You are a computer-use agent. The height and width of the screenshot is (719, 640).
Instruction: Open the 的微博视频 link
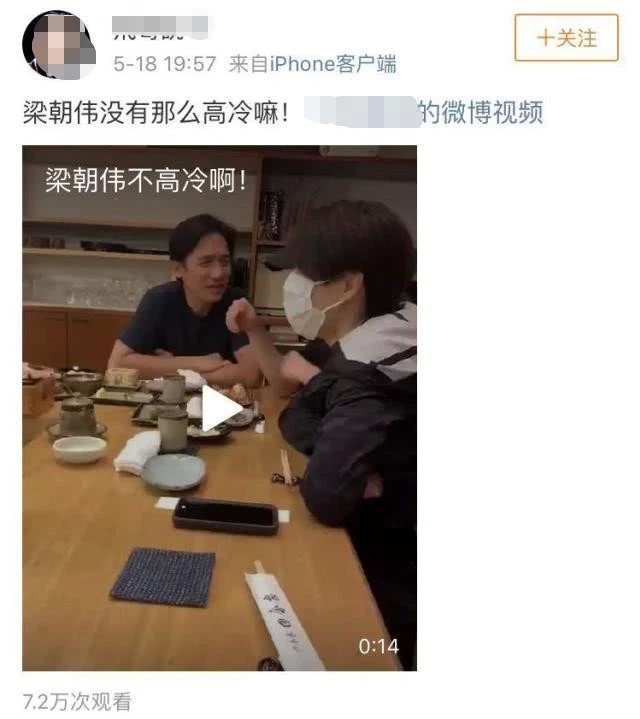[x=481, y=112]
